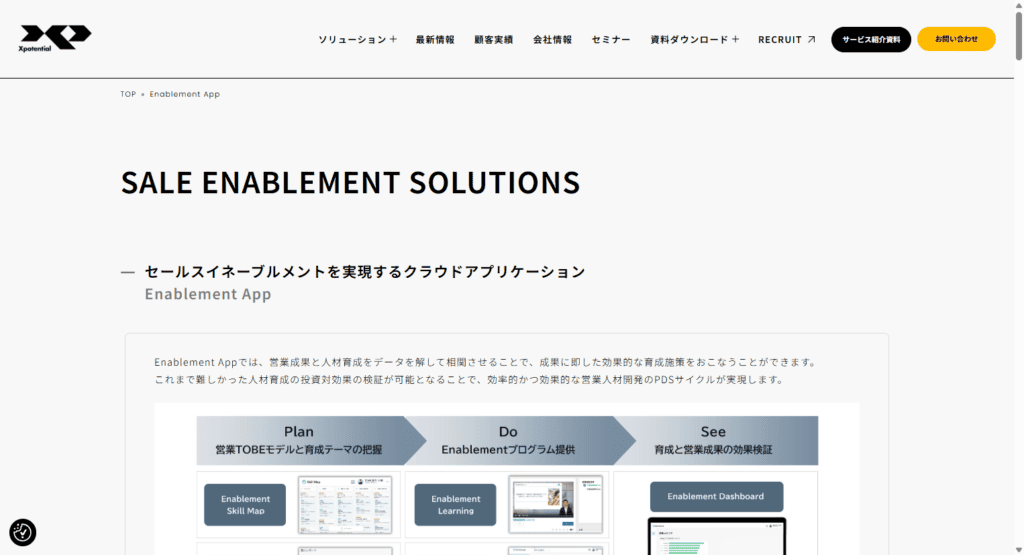Go to 顧客実績 page
This screenshot has width=1024, height=555.
click(494, 39)
